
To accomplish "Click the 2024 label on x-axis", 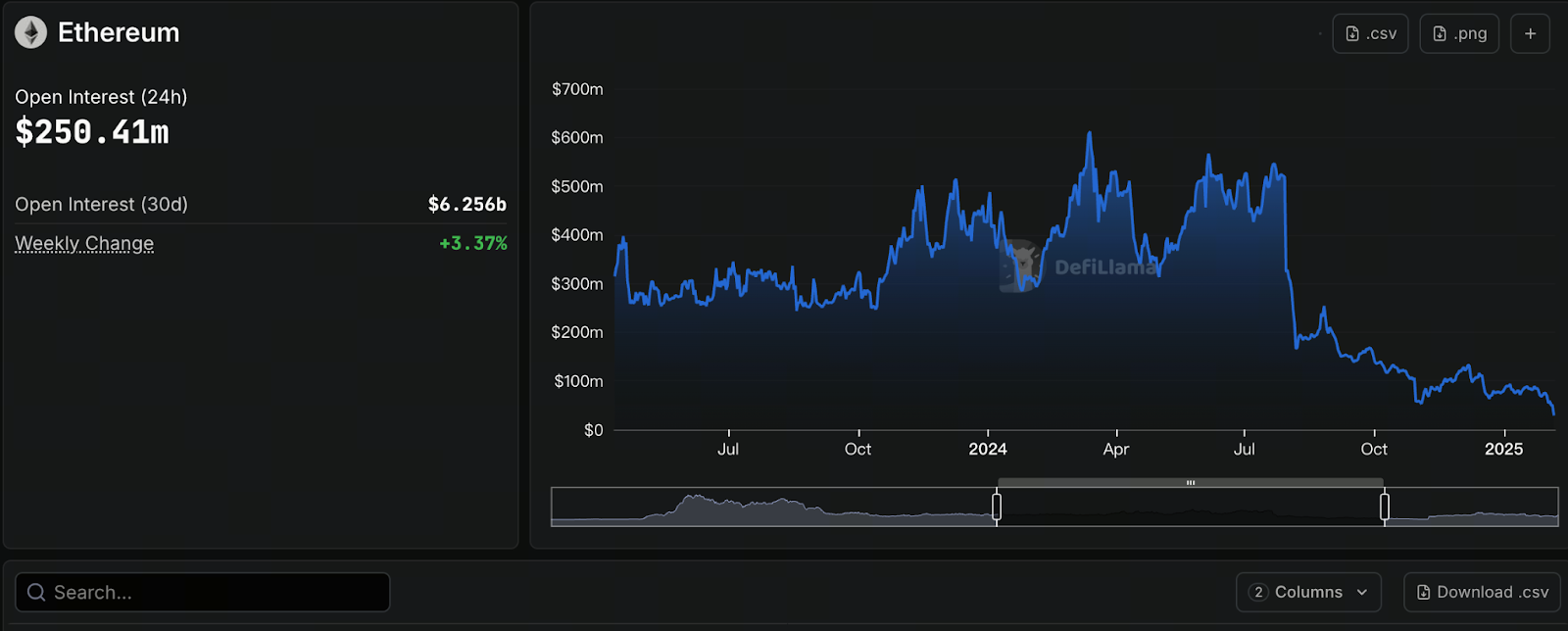I will pos(988,449).
